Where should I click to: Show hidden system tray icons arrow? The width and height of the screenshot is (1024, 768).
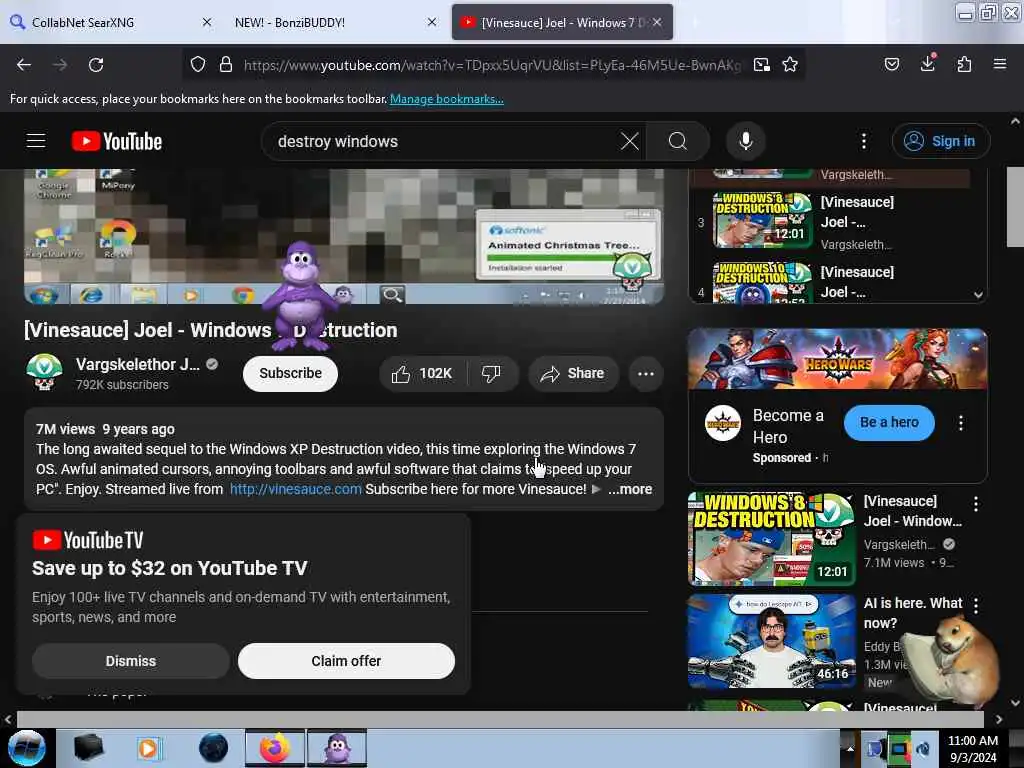(x=850, y=748)
